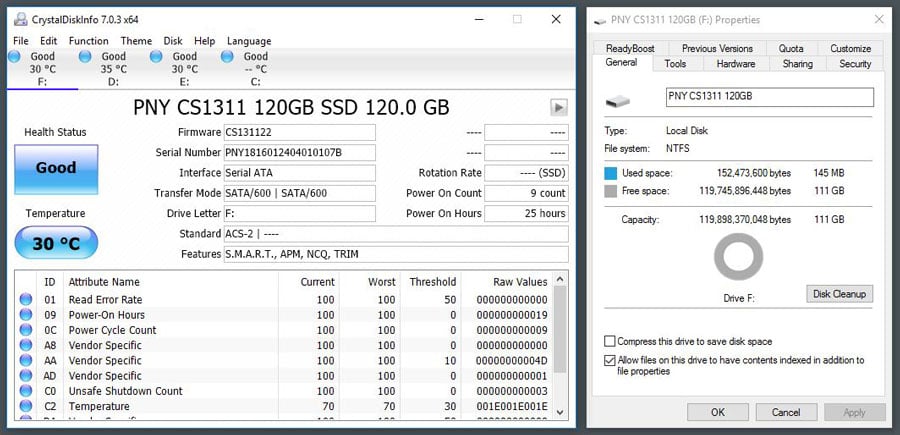The image size is (900, 435).
Task: Click scroll down arrow in attribute list
Action: click(560, 413)
